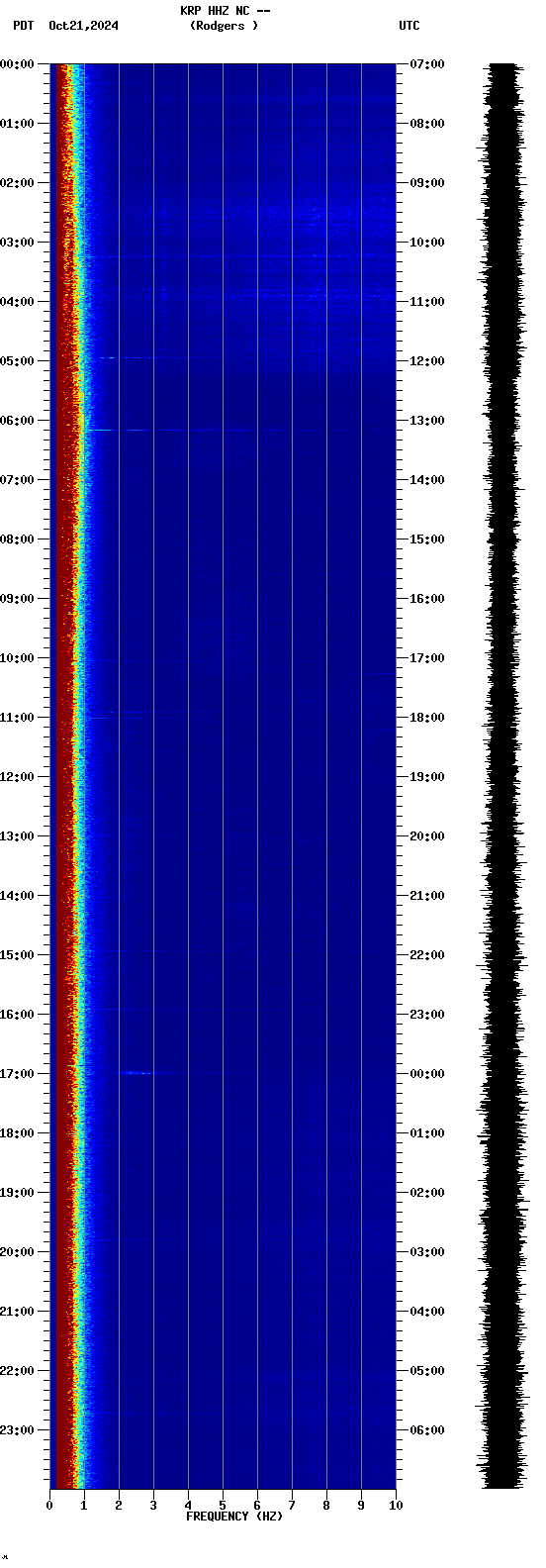Click the 17:00 PDT time label

[17, 1074]
